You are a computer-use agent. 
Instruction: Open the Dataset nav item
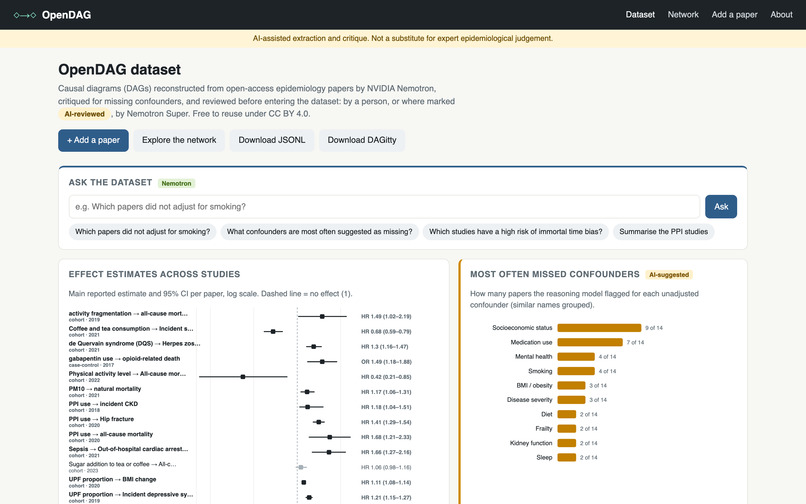(x=640, y=14)
